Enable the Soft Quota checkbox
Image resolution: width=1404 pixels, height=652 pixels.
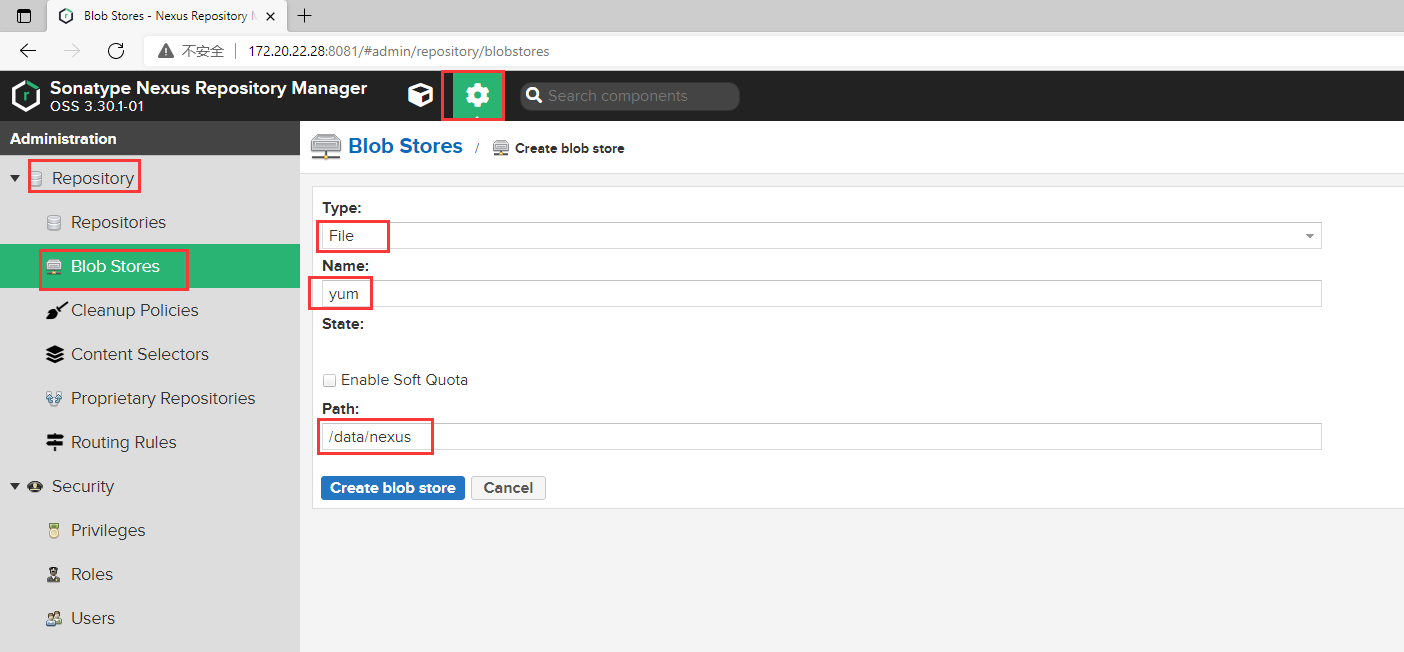tap(329, 380)
